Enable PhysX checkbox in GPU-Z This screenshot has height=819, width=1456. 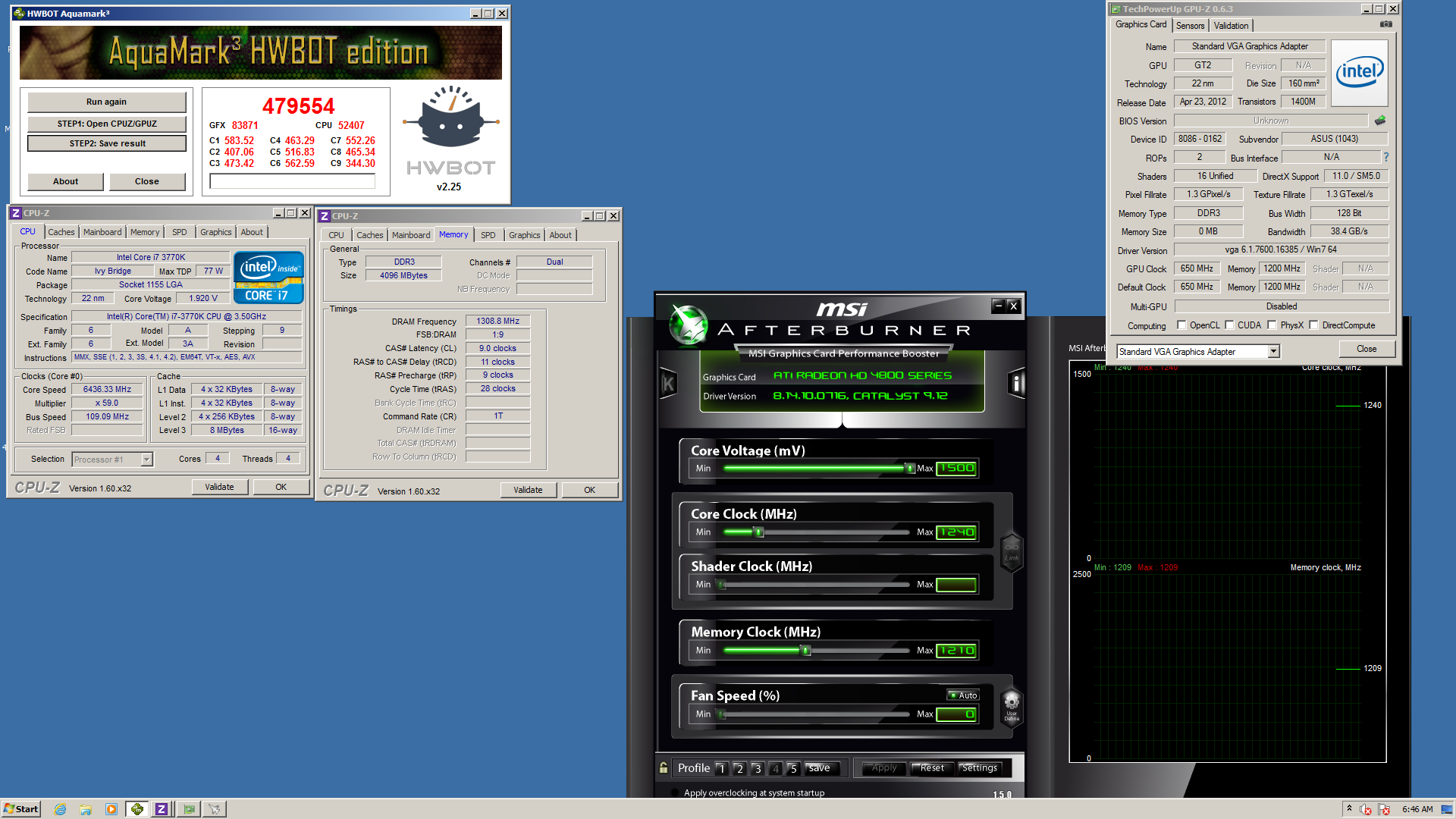[1272, 325]
